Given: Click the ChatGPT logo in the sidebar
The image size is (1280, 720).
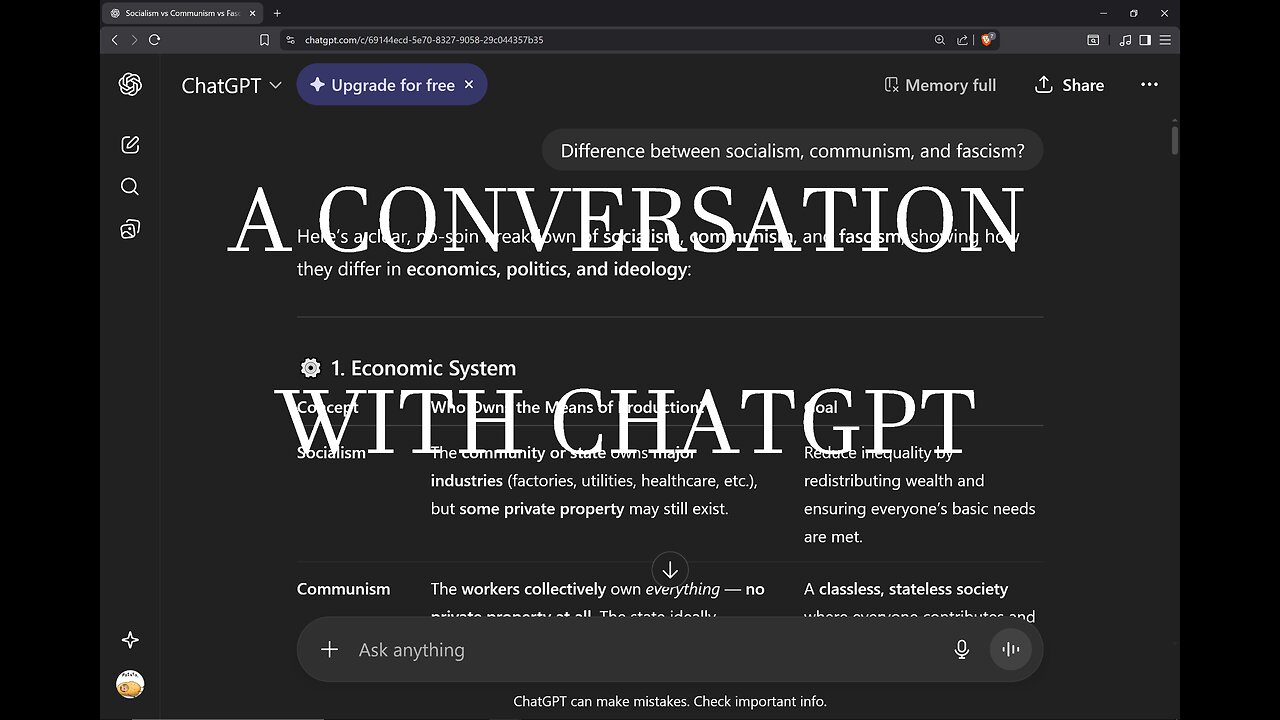Looking at the screenshot, I should pyautogui.click(x=130, y=85).
